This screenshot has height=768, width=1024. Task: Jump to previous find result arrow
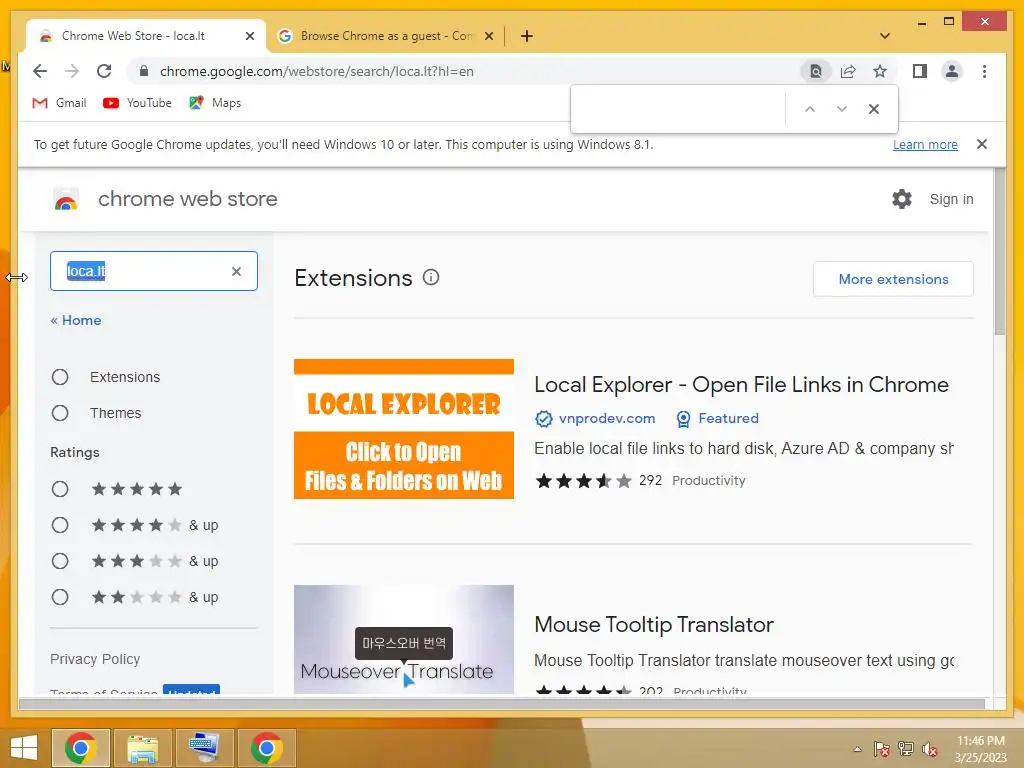[x=810, y=109]
